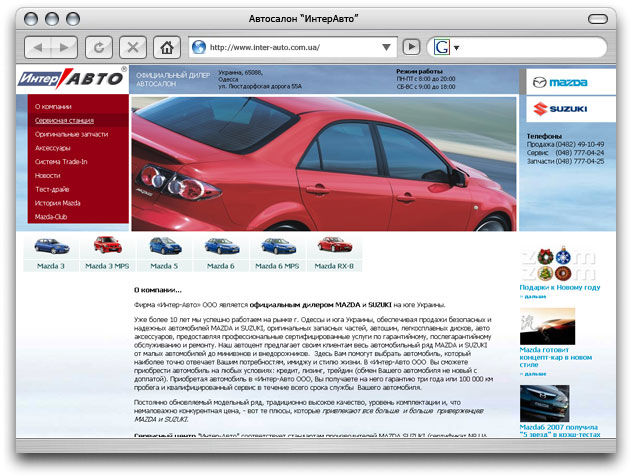Image resolution: width=632 pixels, height=476 pixels.
Task: Click the Google search engine icon
Action: click(x=441, y=47)
